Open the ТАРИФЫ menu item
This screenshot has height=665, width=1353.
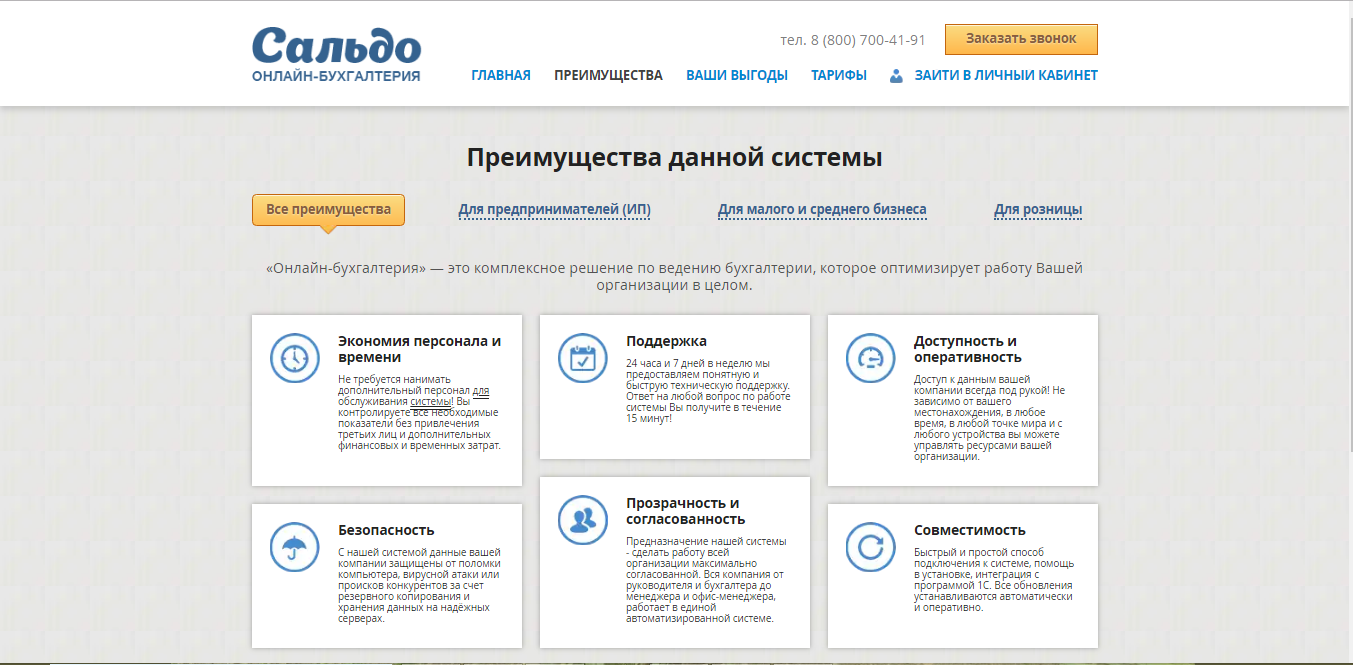point(839,75)
